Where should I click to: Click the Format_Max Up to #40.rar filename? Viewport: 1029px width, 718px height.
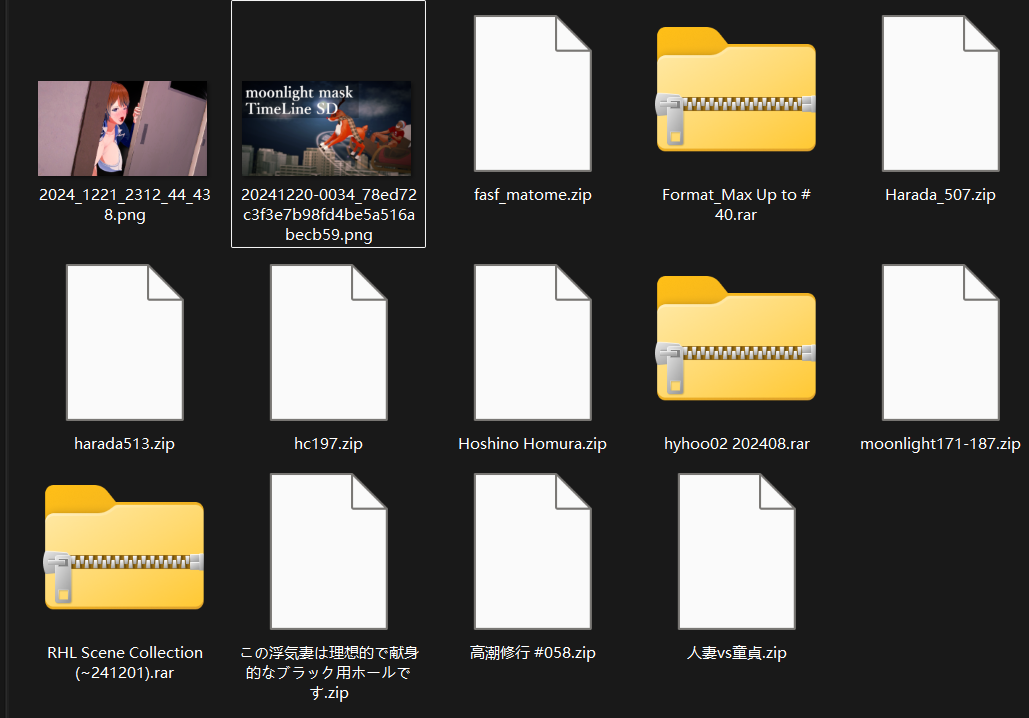[736, 205]
